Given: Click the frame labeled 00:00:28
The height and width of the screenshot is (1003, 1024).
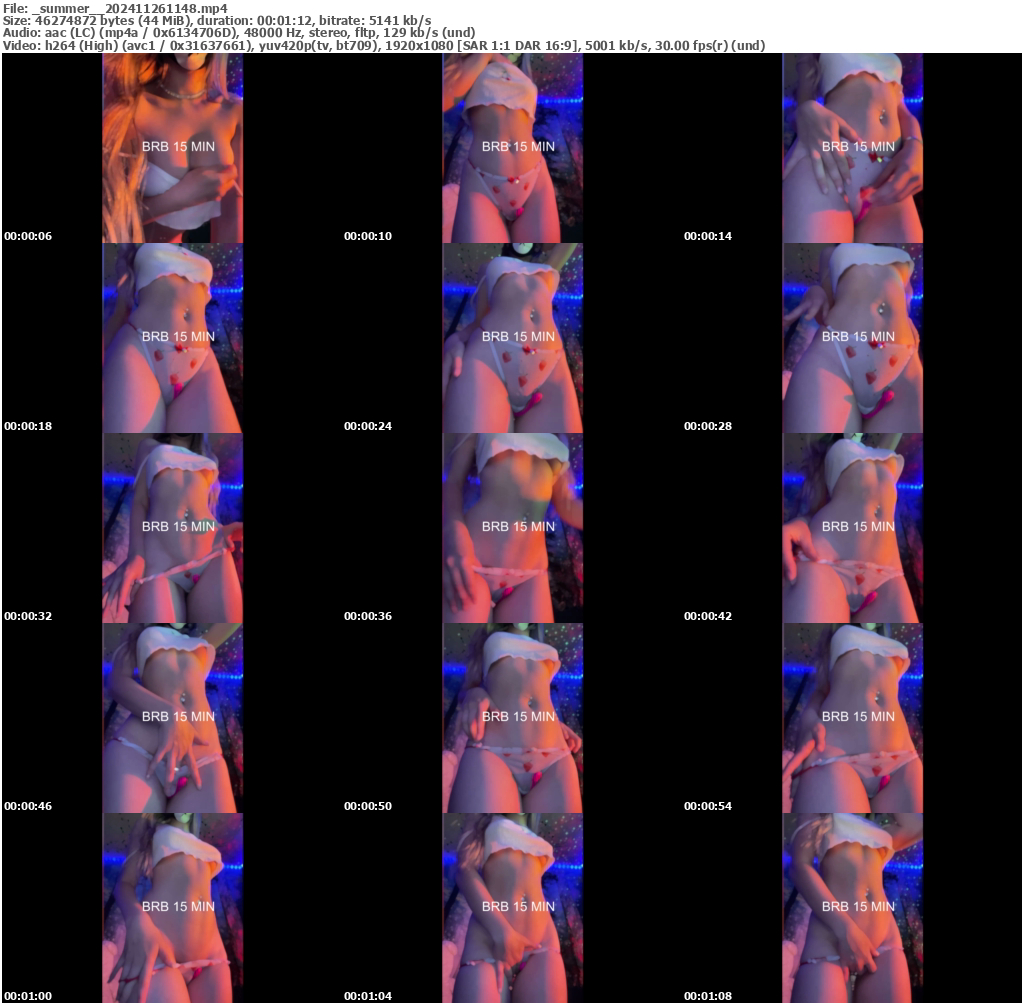Looking at the screenshot, I should (x=852, y=337).
